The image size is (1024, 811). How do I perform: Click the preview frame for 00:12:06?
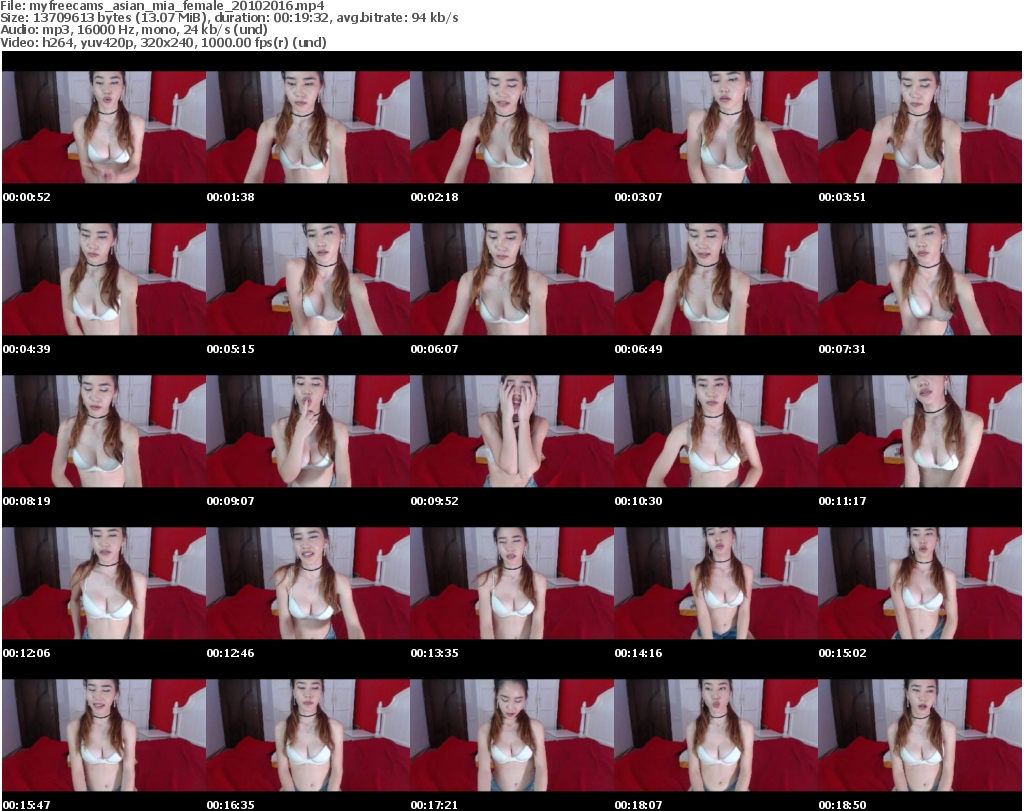point(104,584)
